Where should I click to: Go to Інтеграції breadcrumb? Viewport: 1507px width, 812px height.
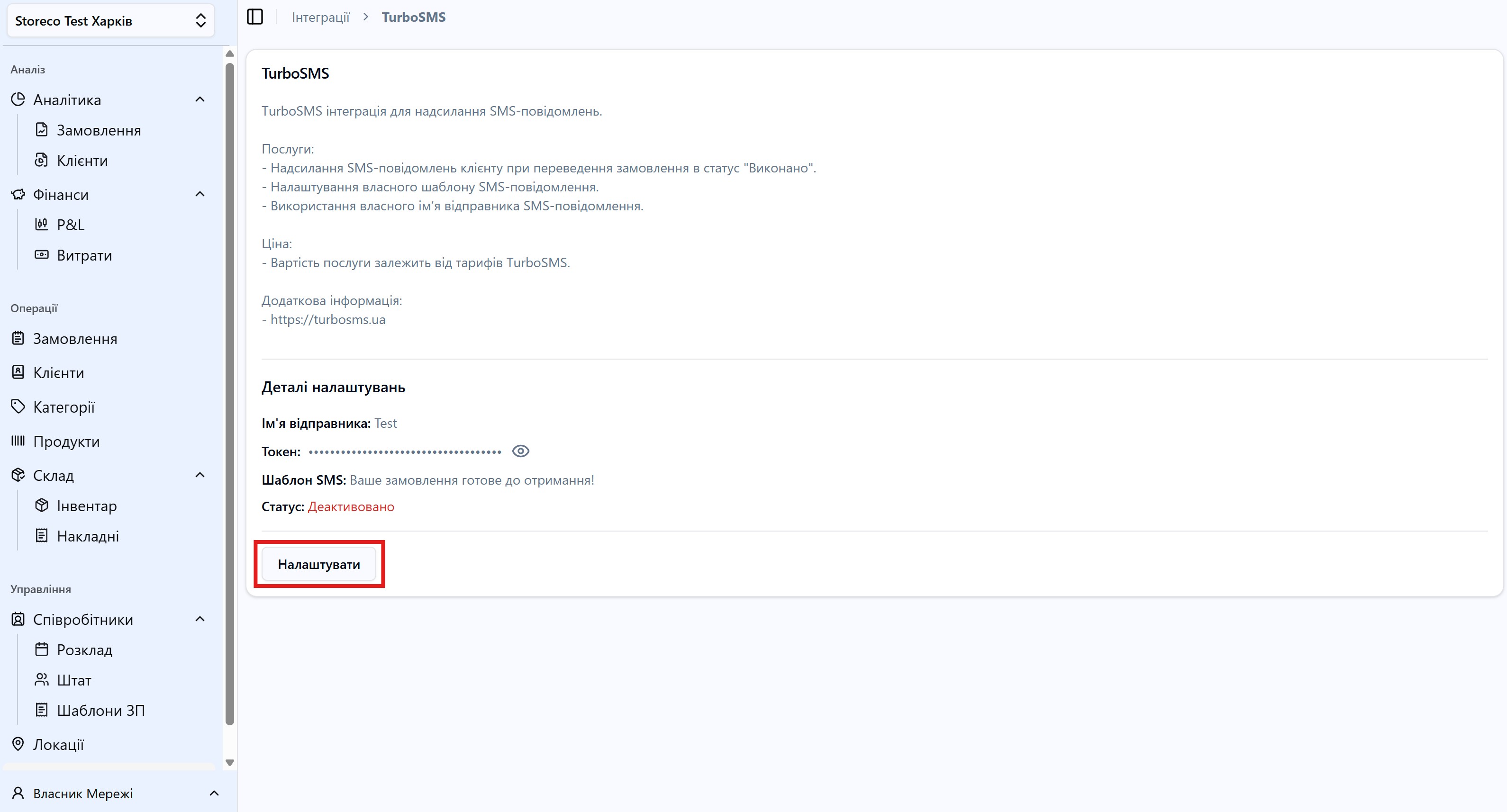coord(320,17)
